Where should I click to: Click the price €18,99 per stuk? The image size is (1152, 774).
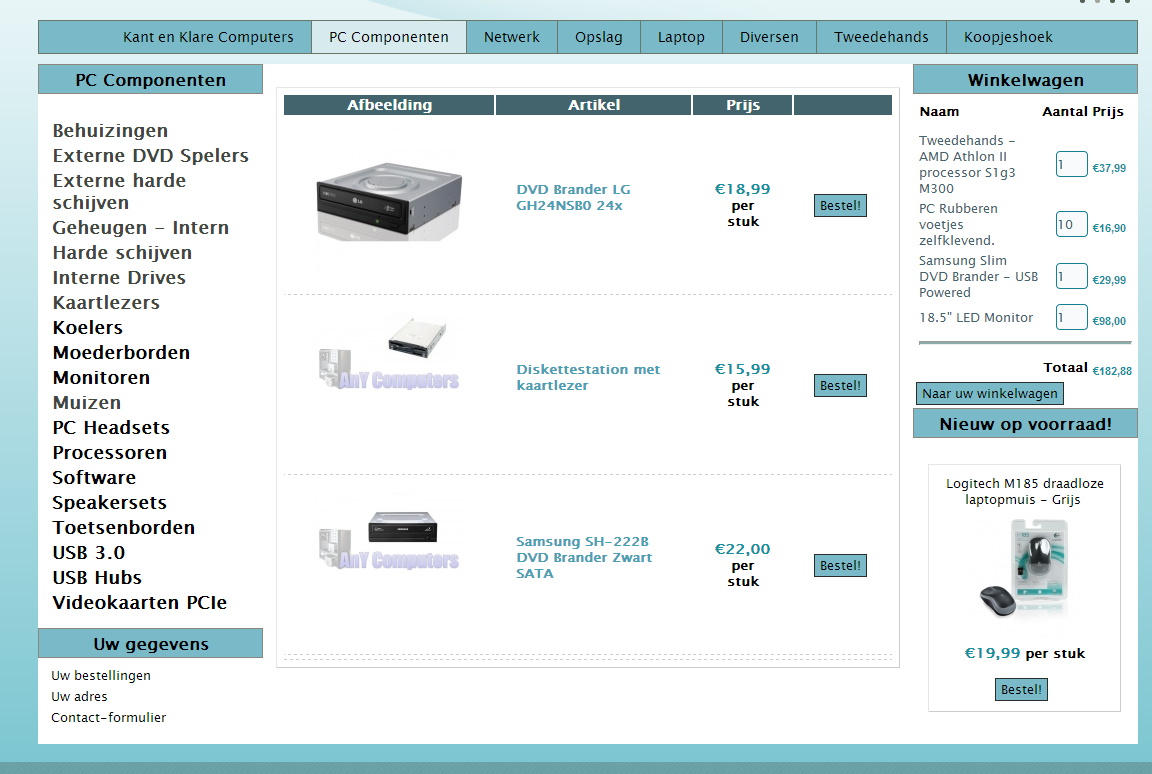tap(743, 205)
